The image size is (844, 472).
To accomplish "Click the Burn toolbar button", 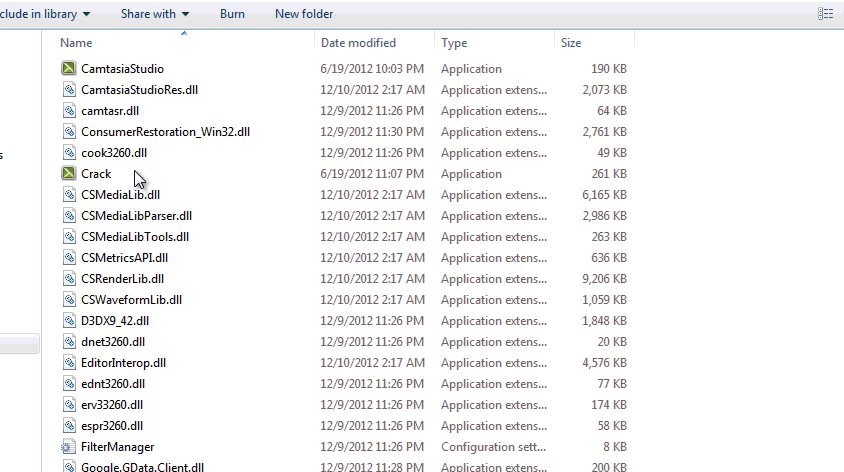I will tap(232, 14).
